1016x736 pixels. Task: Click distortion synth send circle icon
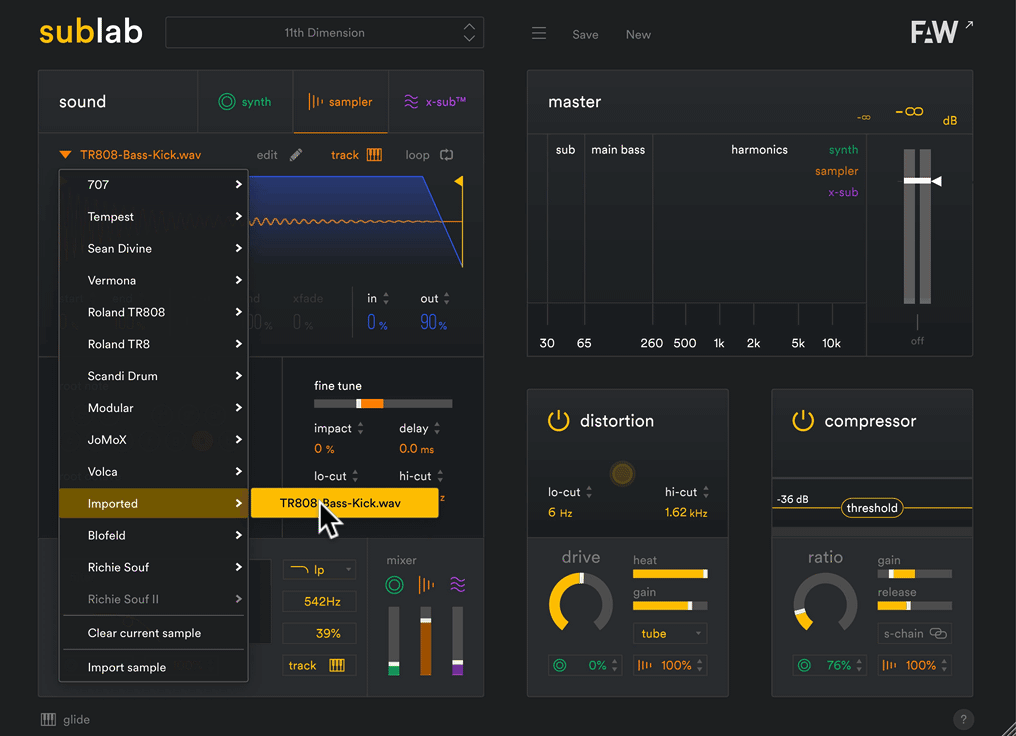(x=560, y=665)
